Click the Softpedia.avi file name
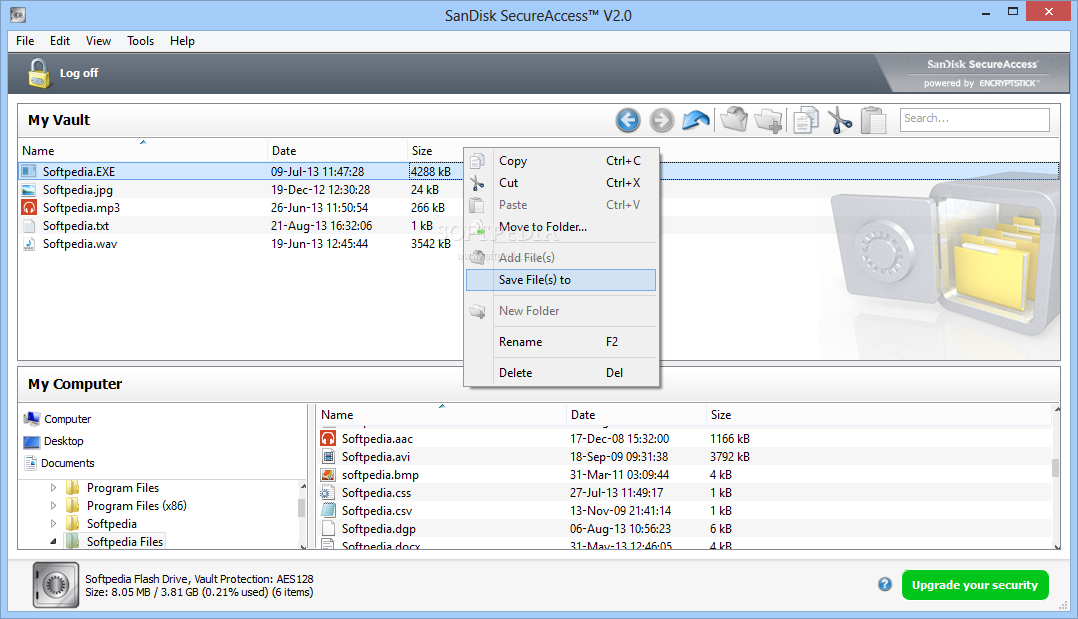Screen dimensions: 1078x619 click(375, 457)
